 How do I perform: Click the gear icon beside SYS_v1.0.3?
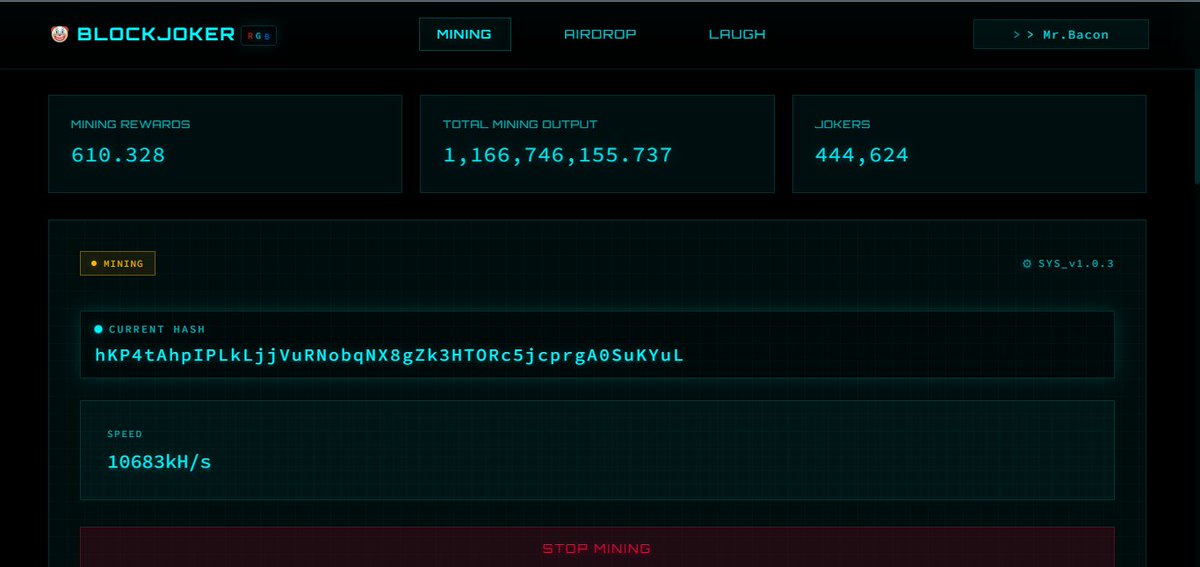[x=1027, y=264]
